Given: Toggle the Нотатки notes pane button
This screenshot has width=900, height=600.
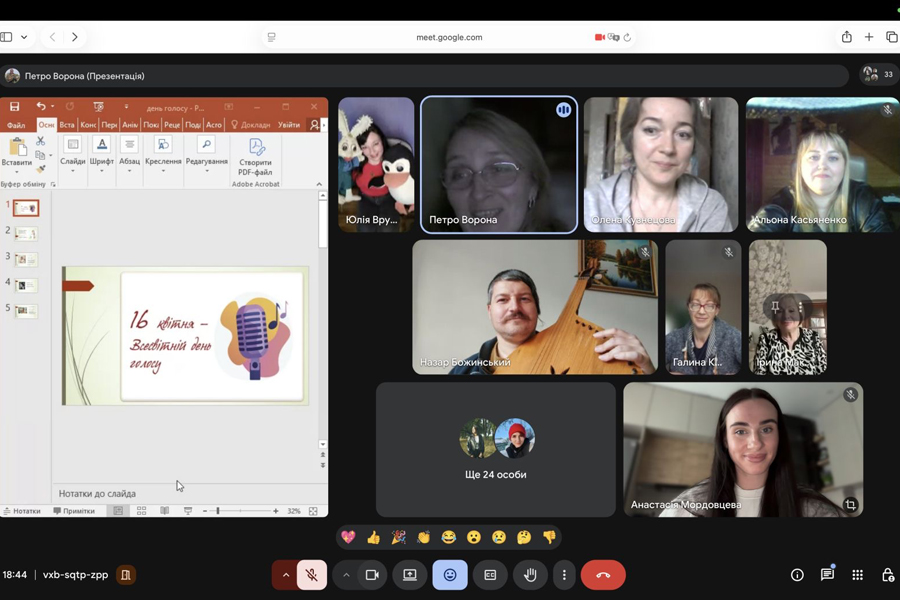Looking at the screenshot, I should (x=22, y=510).
